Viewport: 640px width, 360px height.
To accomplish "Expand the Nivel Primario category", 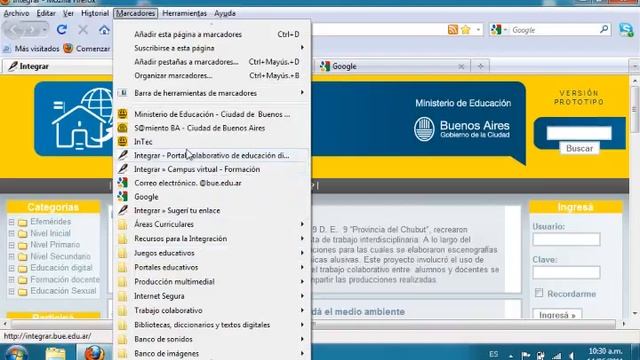I will (x=11, y=245).
